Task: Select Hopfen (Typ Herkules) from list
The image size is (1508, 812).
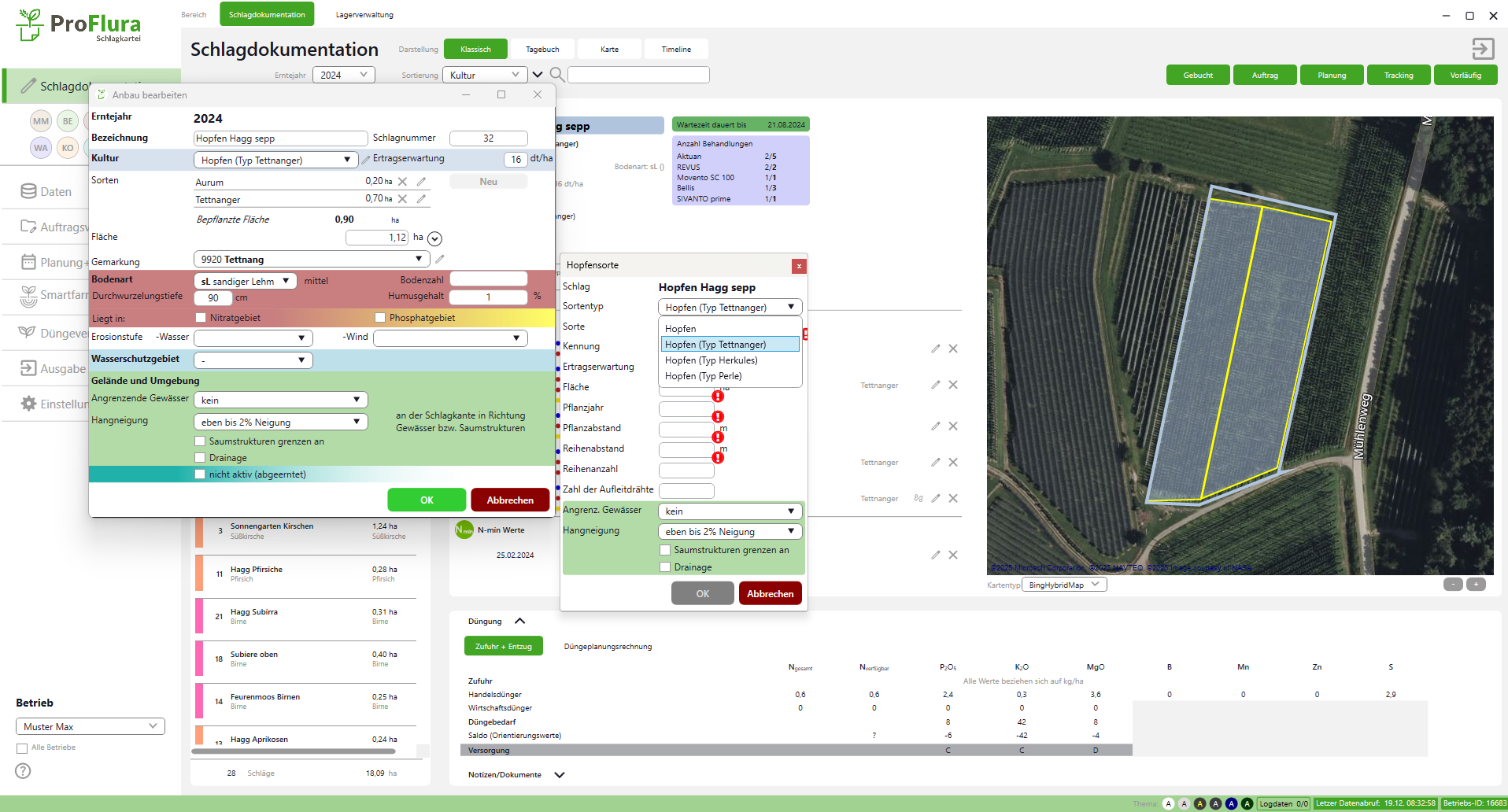Action: pos(711,360)
